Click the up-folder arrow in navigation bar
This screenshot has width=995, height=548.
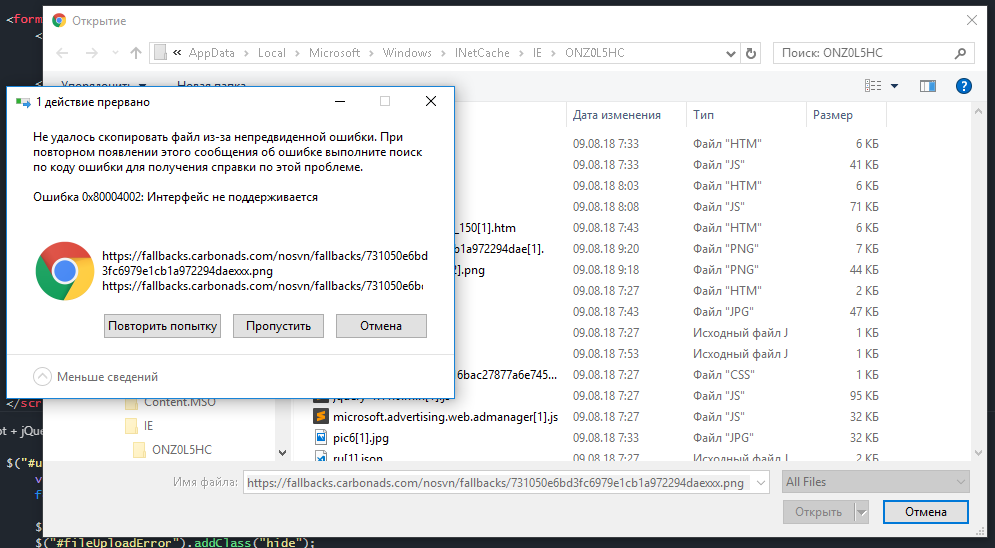click(x=136, y=53)
